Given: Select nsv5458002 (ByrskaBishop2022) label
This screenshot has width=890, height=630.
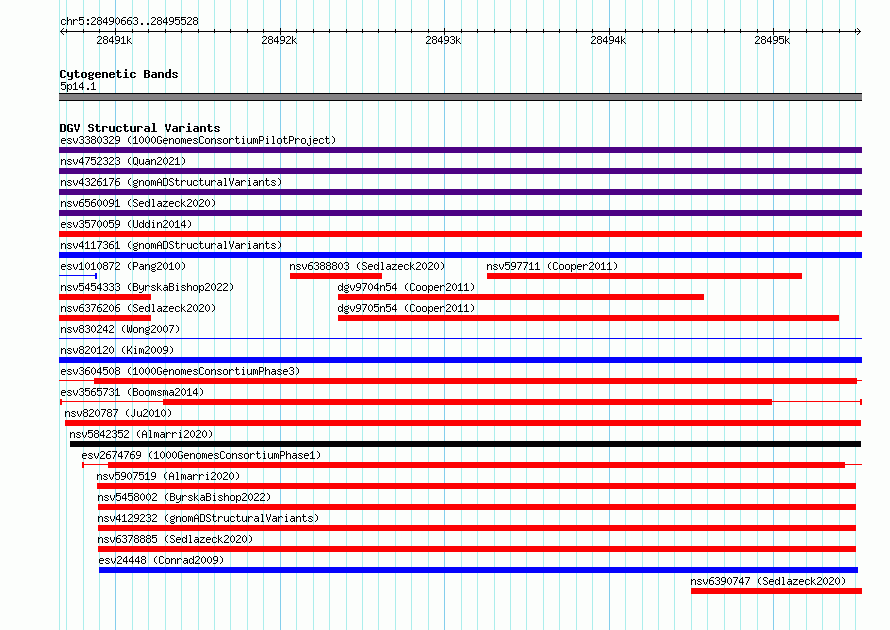Looking at the screenshot, I should (184, 497).
